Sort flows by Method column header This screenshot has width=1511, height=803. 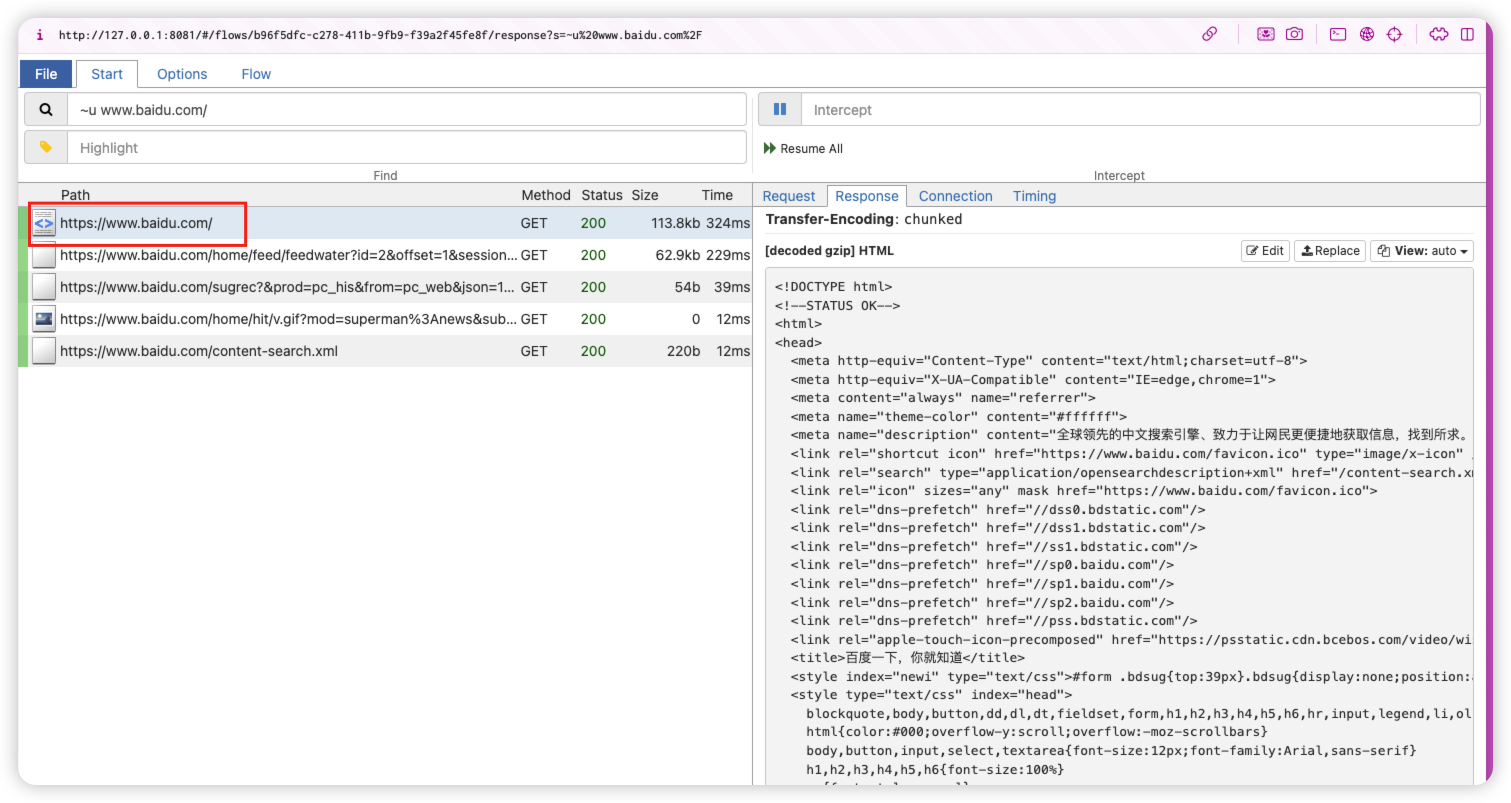point(545,195)
